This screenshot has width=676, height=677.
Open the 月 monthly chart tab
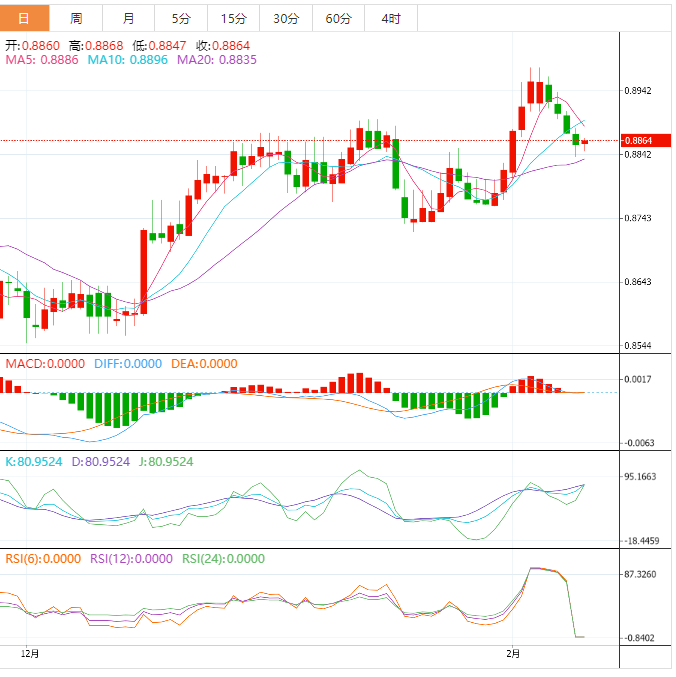click(x=129, y=18)
